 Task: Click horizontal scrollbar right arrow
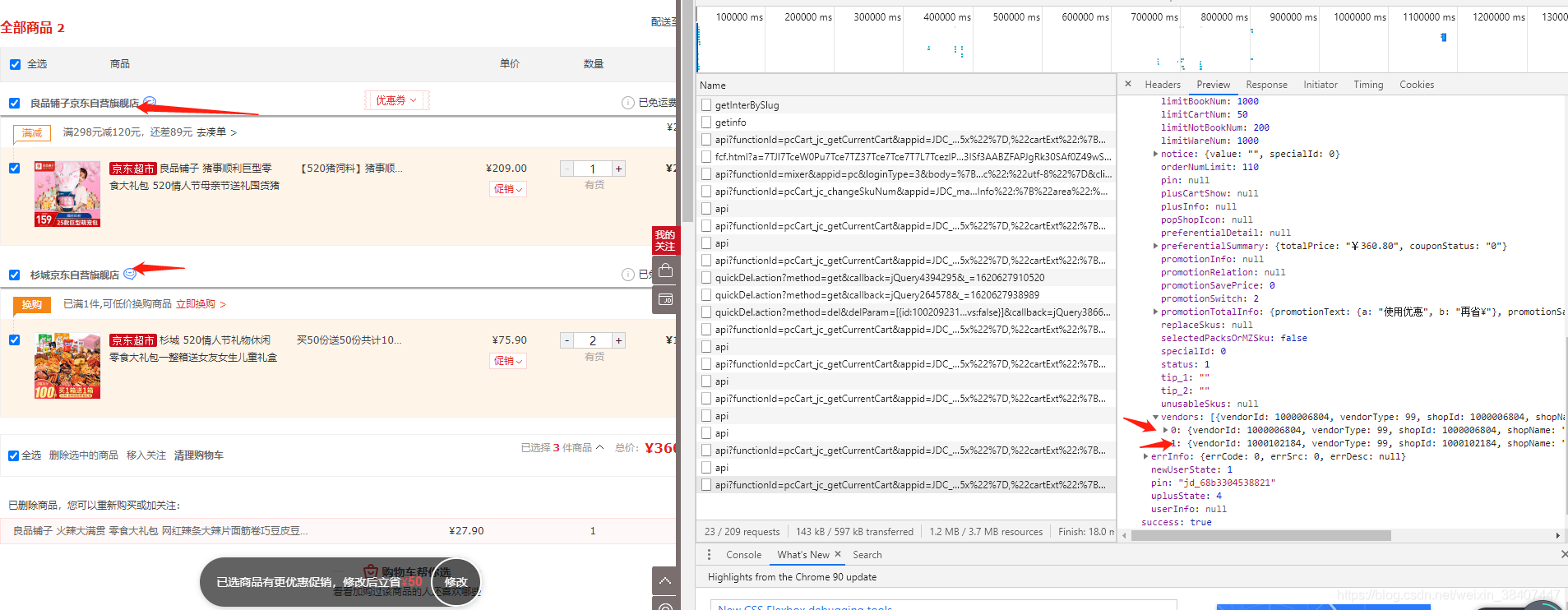tap(1557, 535)
